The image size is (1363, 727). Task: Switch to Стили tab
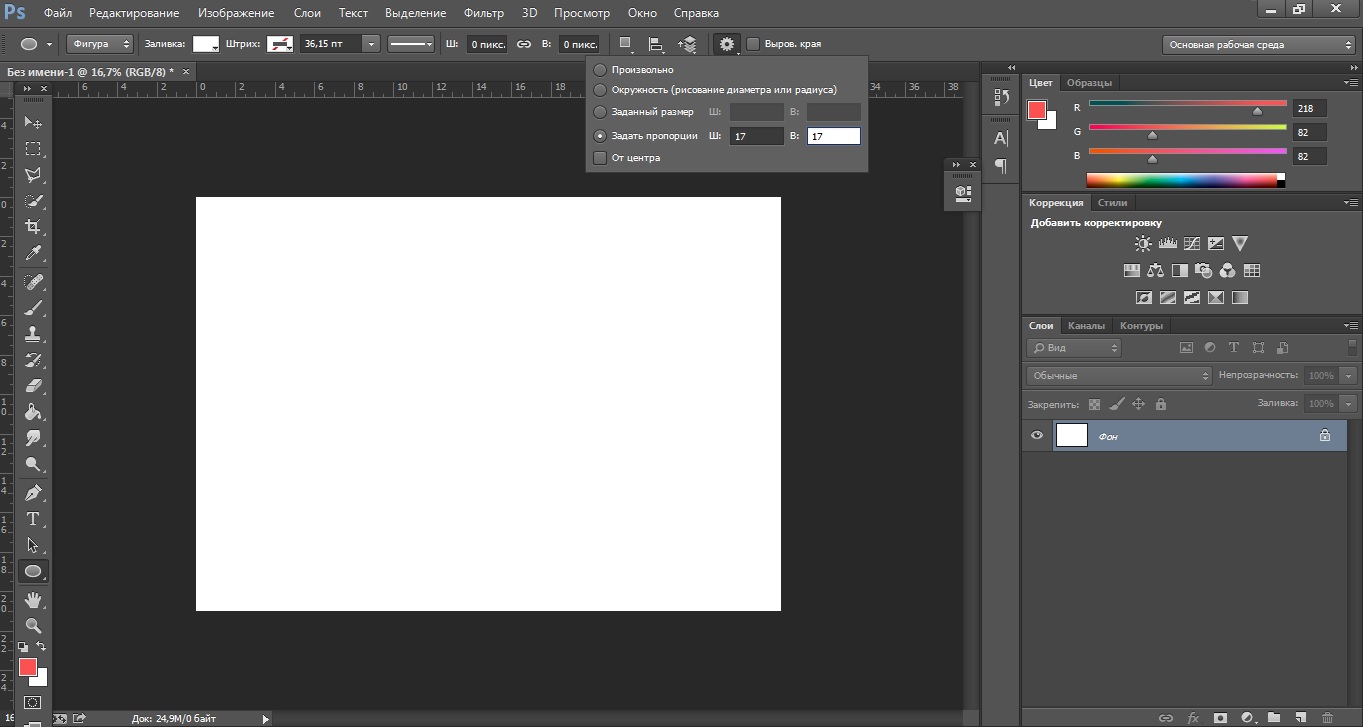coord(1113,202)
